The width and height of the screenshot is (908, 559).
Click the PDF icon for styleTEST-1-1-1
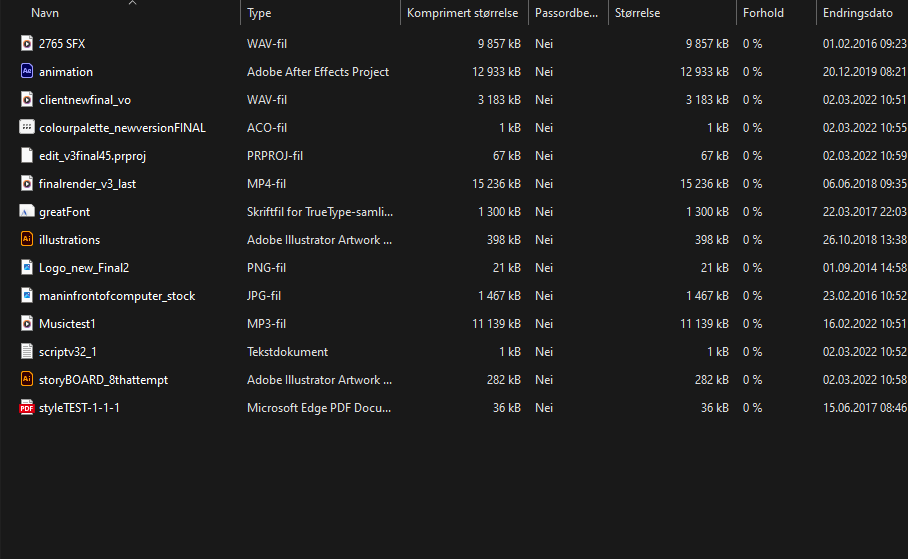[27, 408]
